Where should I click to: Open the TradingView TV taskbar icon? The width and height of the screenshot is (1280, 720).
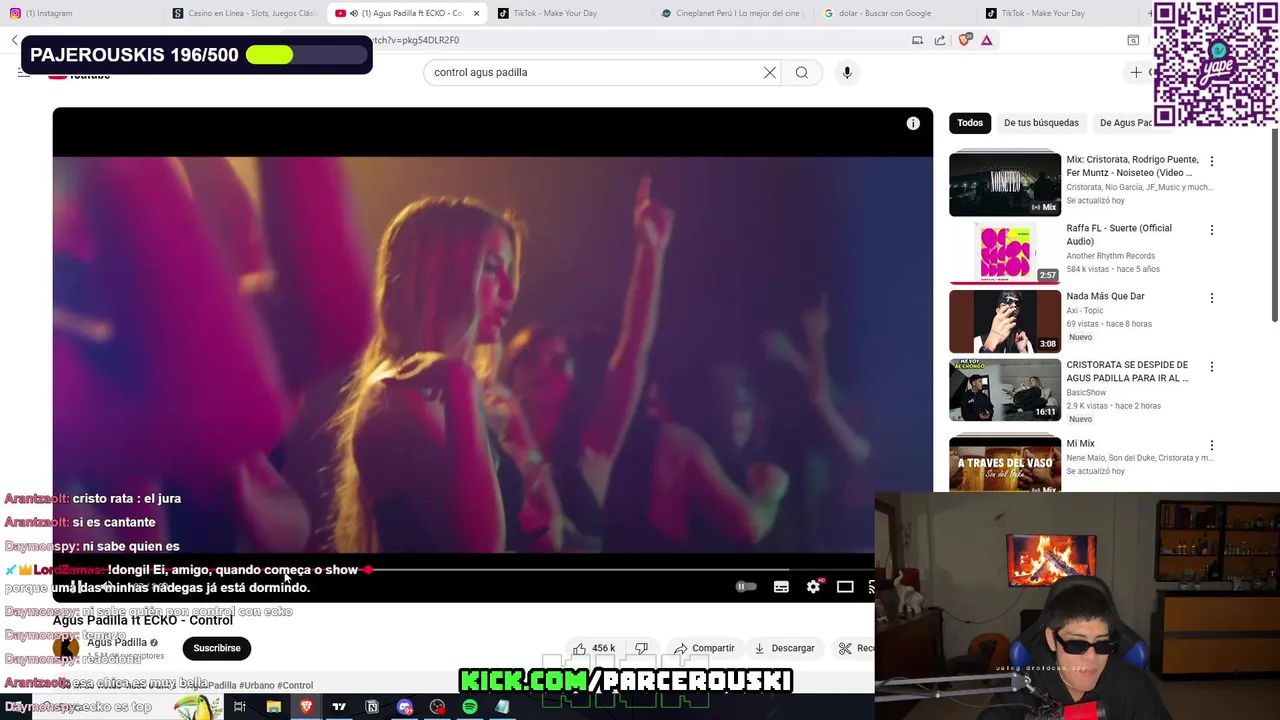[339, 707]
